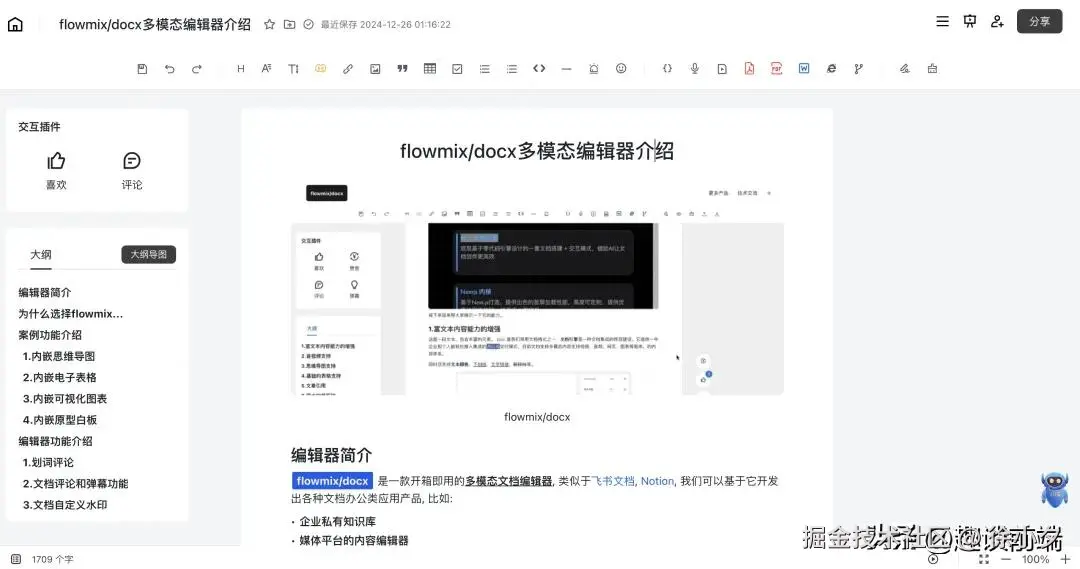Viewport: 1080px width, 569px height.
Task: Insert a hyperlink via the link icon
Action: [x=348, y=69]
